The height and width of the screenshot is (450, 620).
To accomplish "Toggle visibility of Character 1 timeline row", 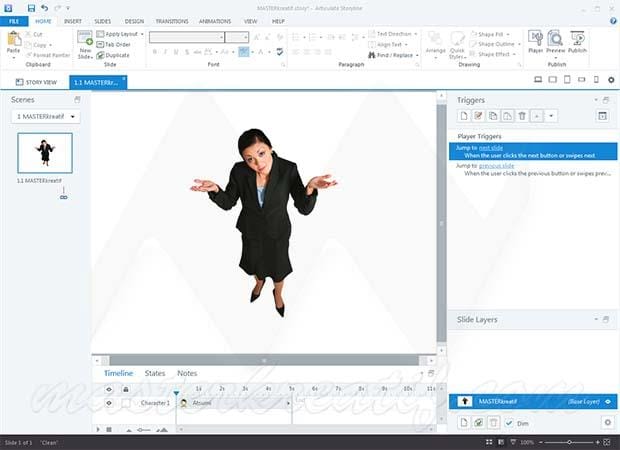I will point(109,403).
